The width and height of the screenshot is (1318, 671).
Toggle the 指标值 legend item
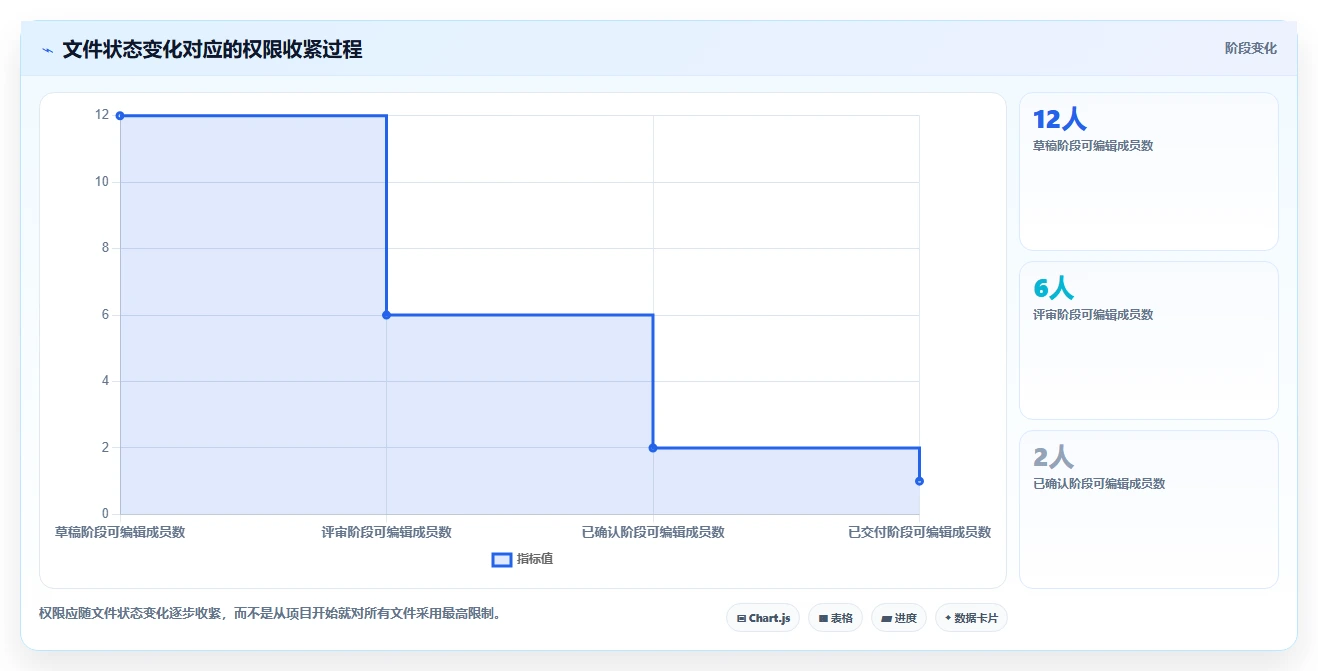coord(522,559)
